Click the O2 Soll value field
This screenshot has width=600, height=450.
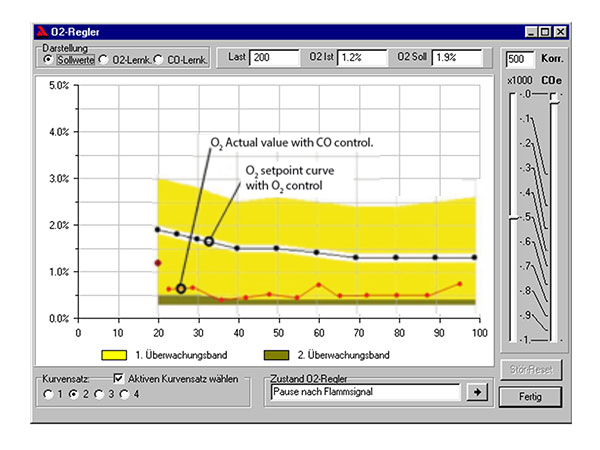tap(457, 58)
